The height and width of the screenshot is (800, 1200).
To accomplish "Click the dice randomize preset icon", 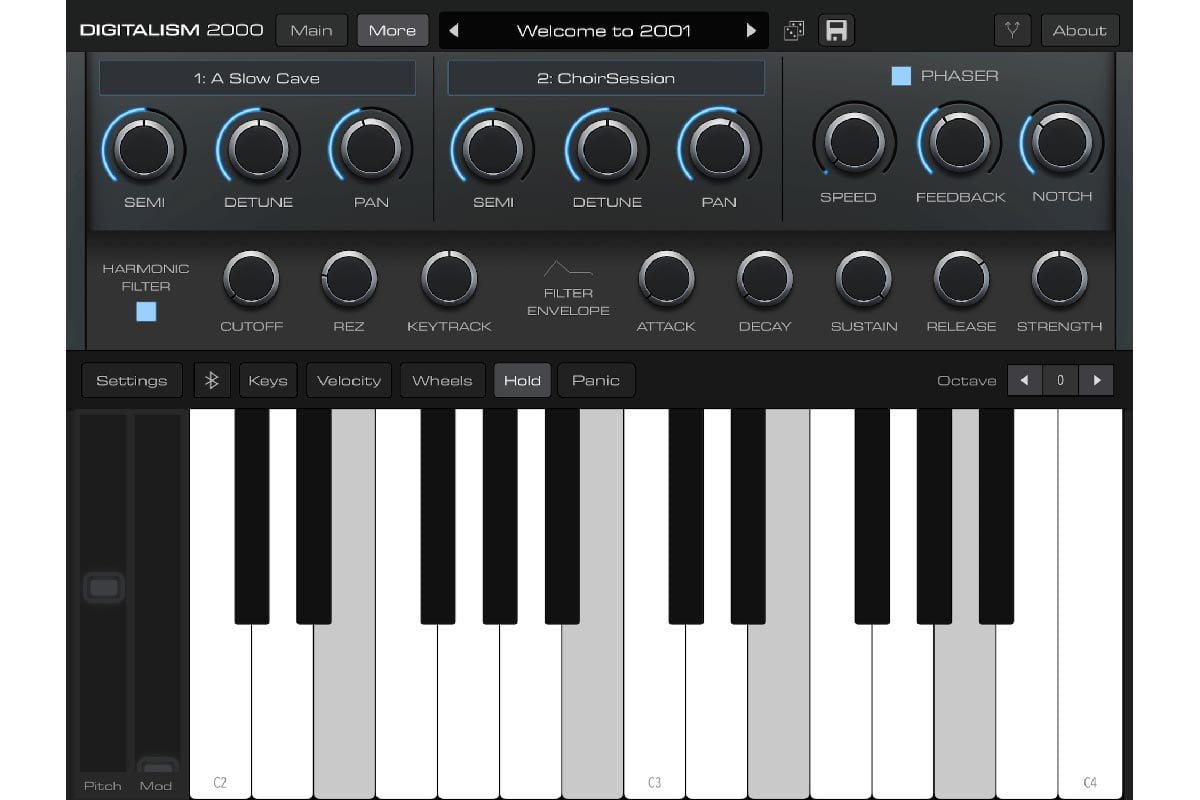I will (793, 31).
